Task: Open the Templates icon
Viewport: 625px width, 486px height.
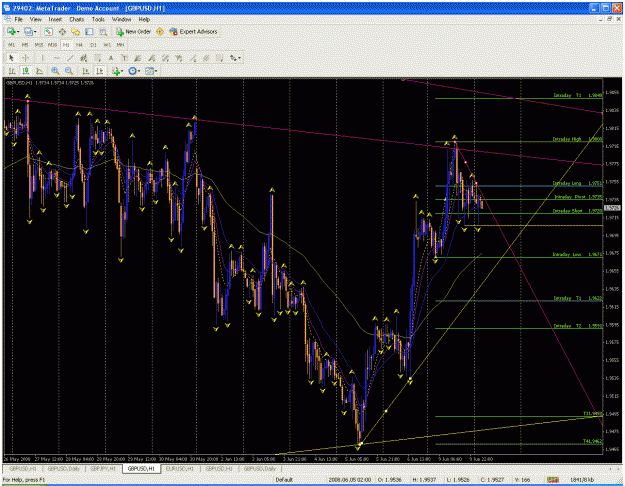Action: coord(149,71)
